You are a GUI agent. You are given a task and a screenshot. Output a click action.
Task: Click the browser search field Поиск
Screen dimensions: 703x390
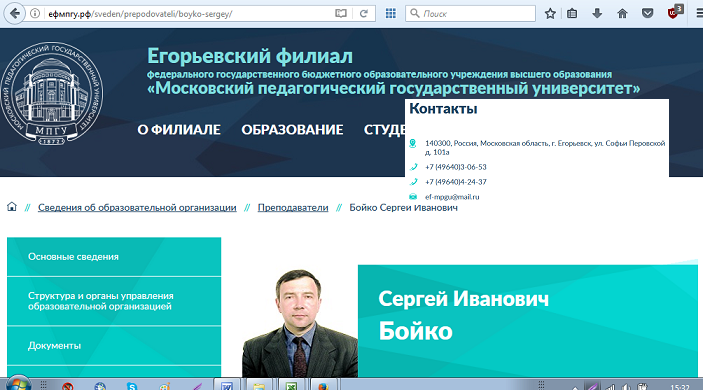(470, 13)
